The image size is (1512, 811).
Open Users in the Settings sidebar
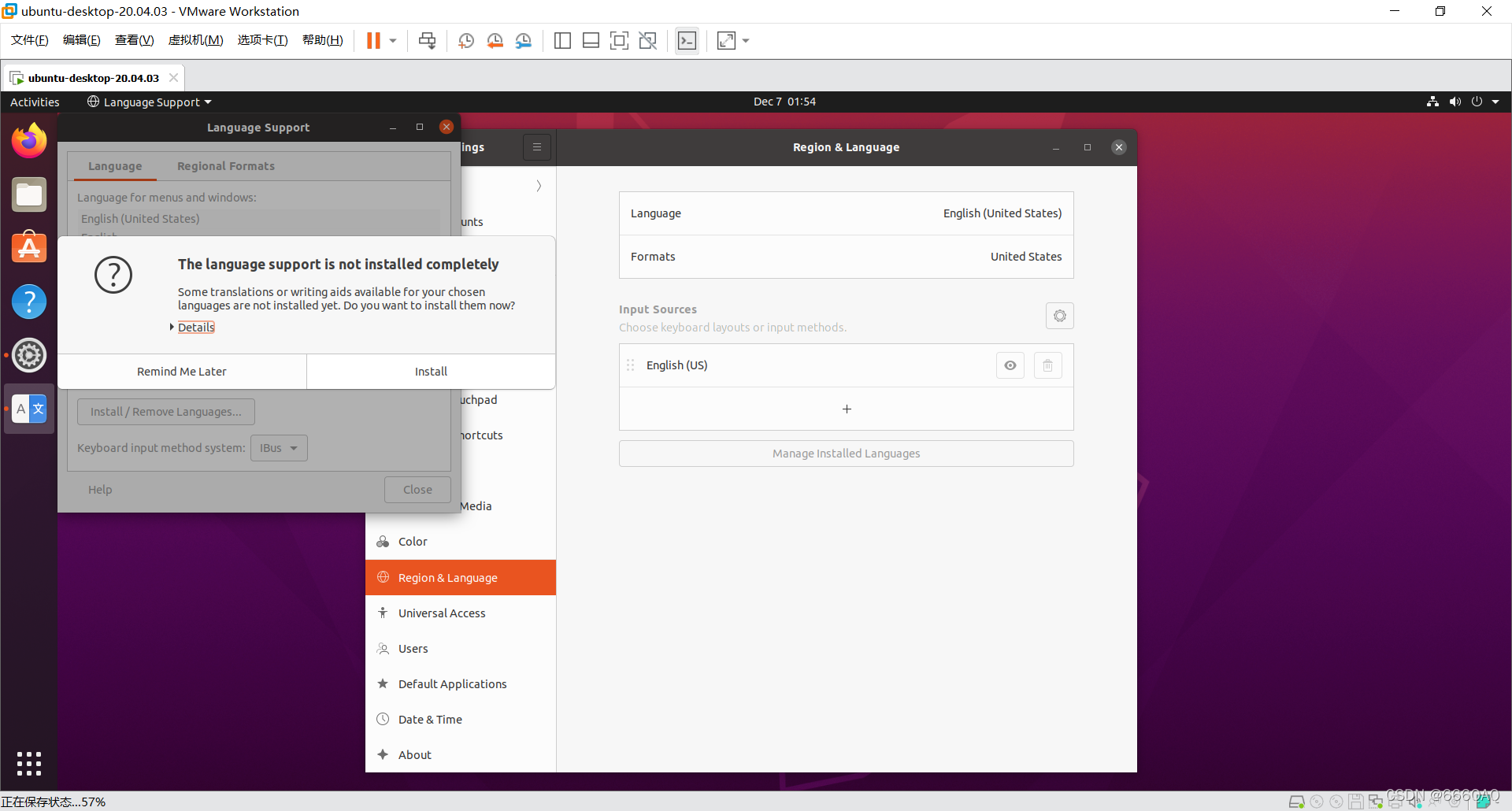click(461, 649)
